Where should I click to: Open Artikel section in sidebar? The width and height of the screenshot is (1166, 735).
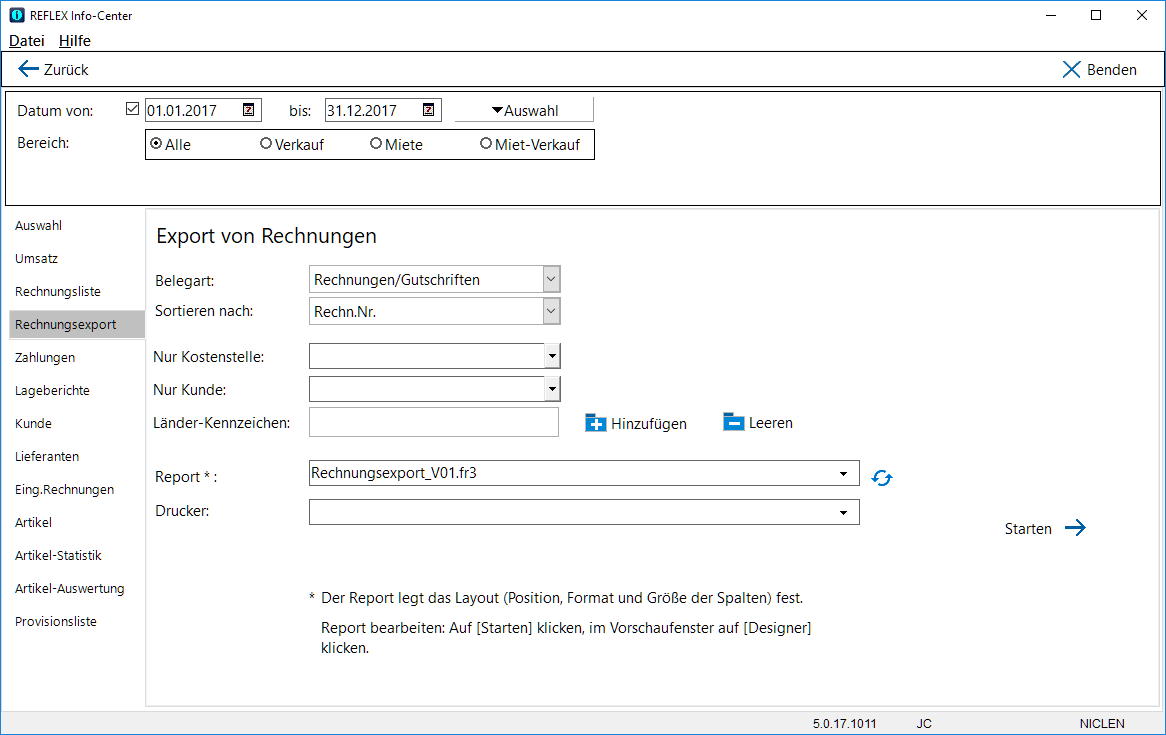point(33,522)
